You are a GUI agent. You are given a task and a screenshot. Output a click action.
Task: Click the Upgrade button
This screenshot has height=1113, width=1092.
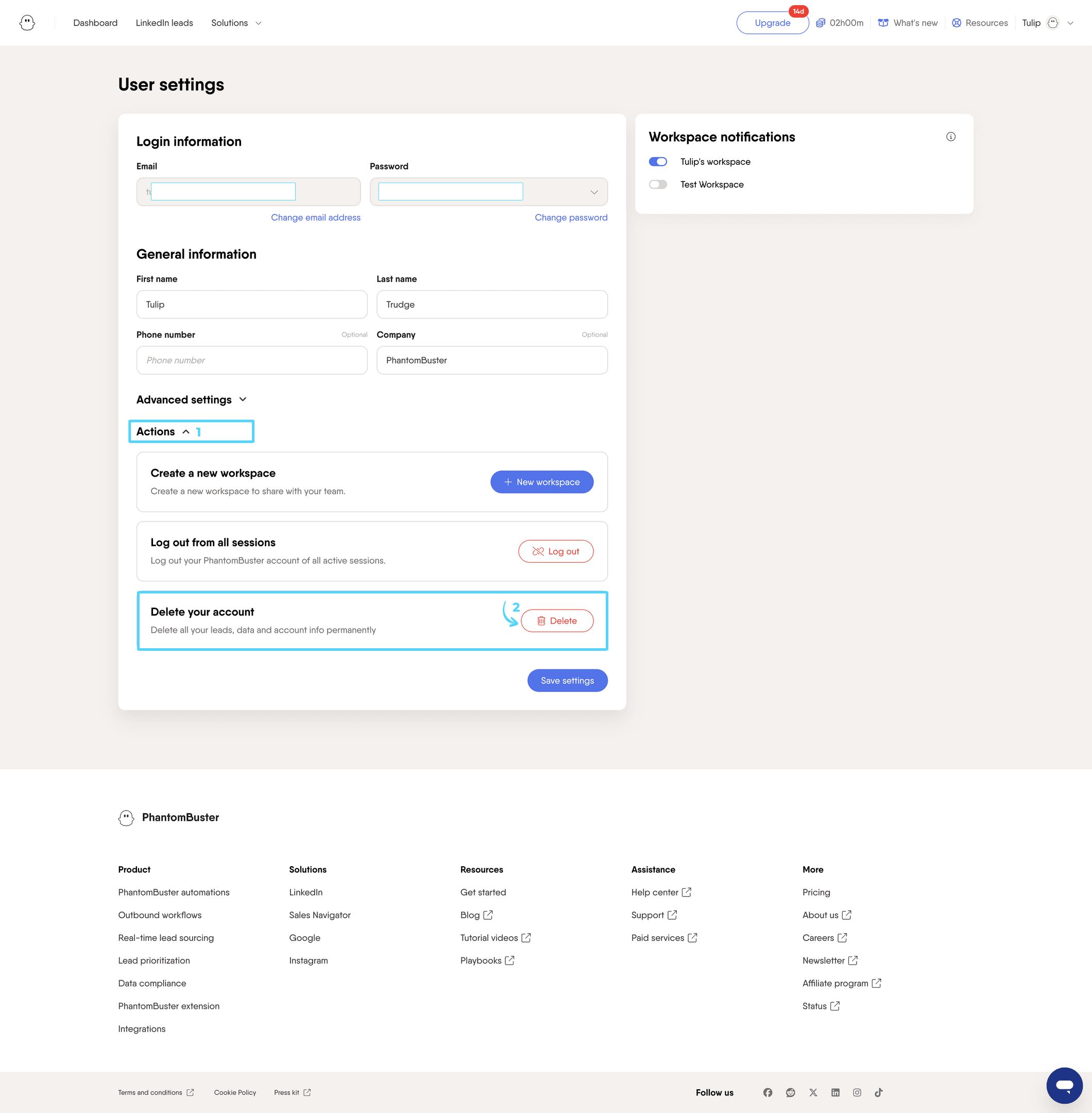point(772,23)
